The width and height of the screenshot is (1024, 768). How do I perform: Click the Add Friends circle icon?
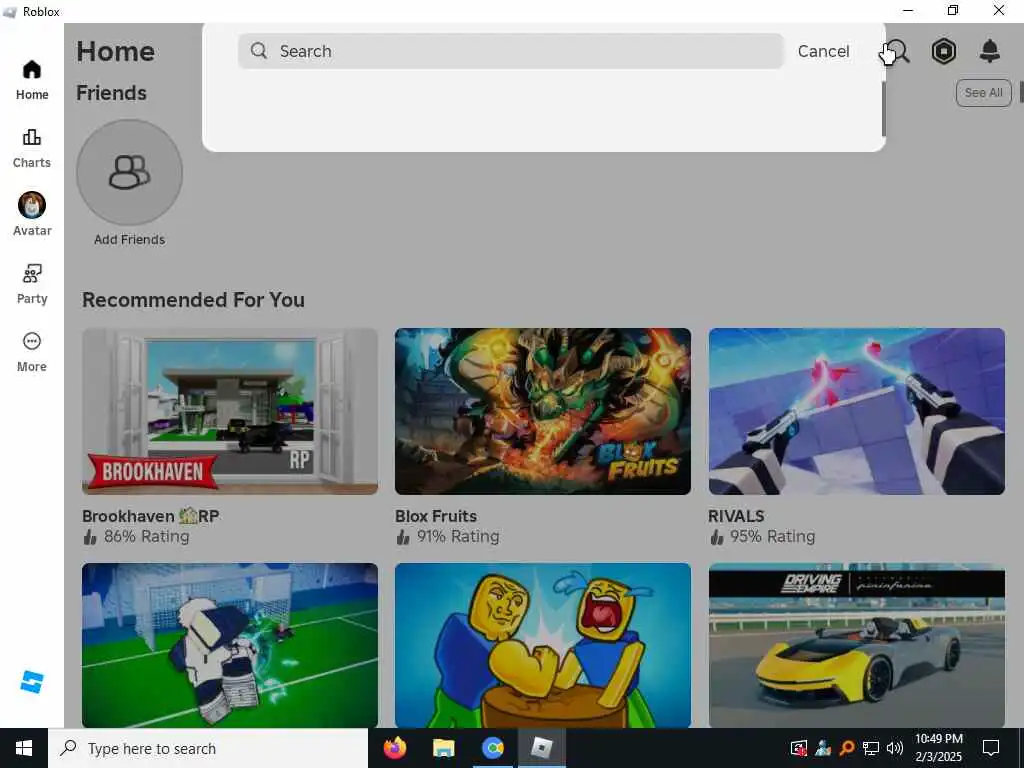tap(129, 172)
